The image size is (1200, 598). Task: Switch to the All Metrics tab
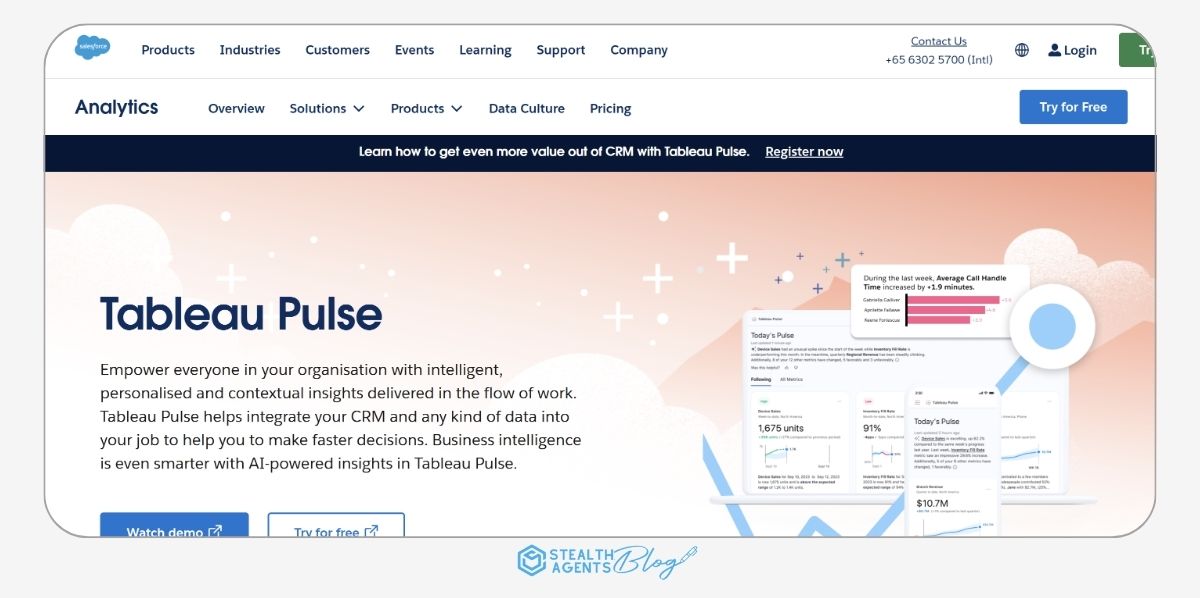pos(791,379)
